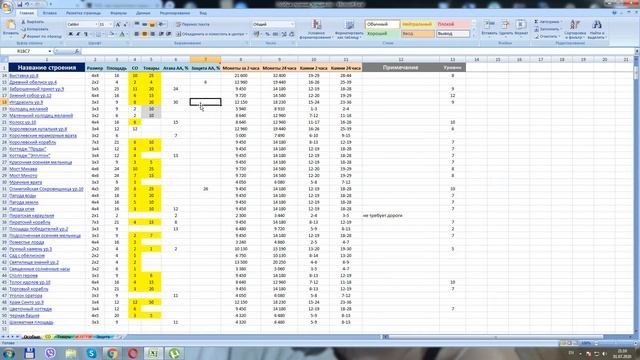
Task: Apply percent style format
Action: [x=267, y=34]
